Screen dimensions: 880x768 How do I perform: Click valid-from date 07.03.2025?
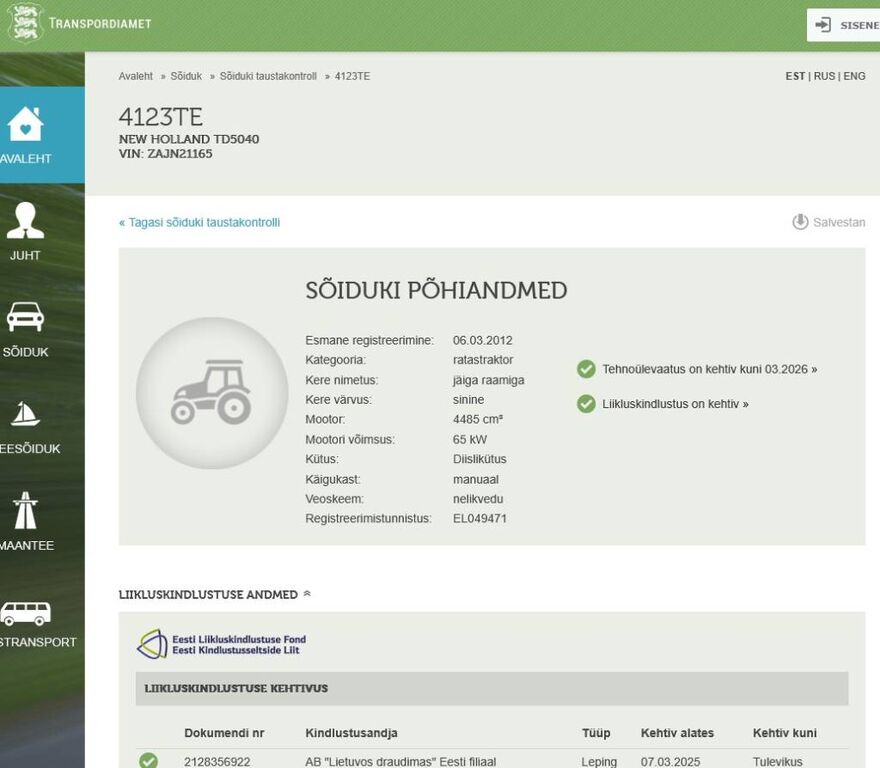671,762
